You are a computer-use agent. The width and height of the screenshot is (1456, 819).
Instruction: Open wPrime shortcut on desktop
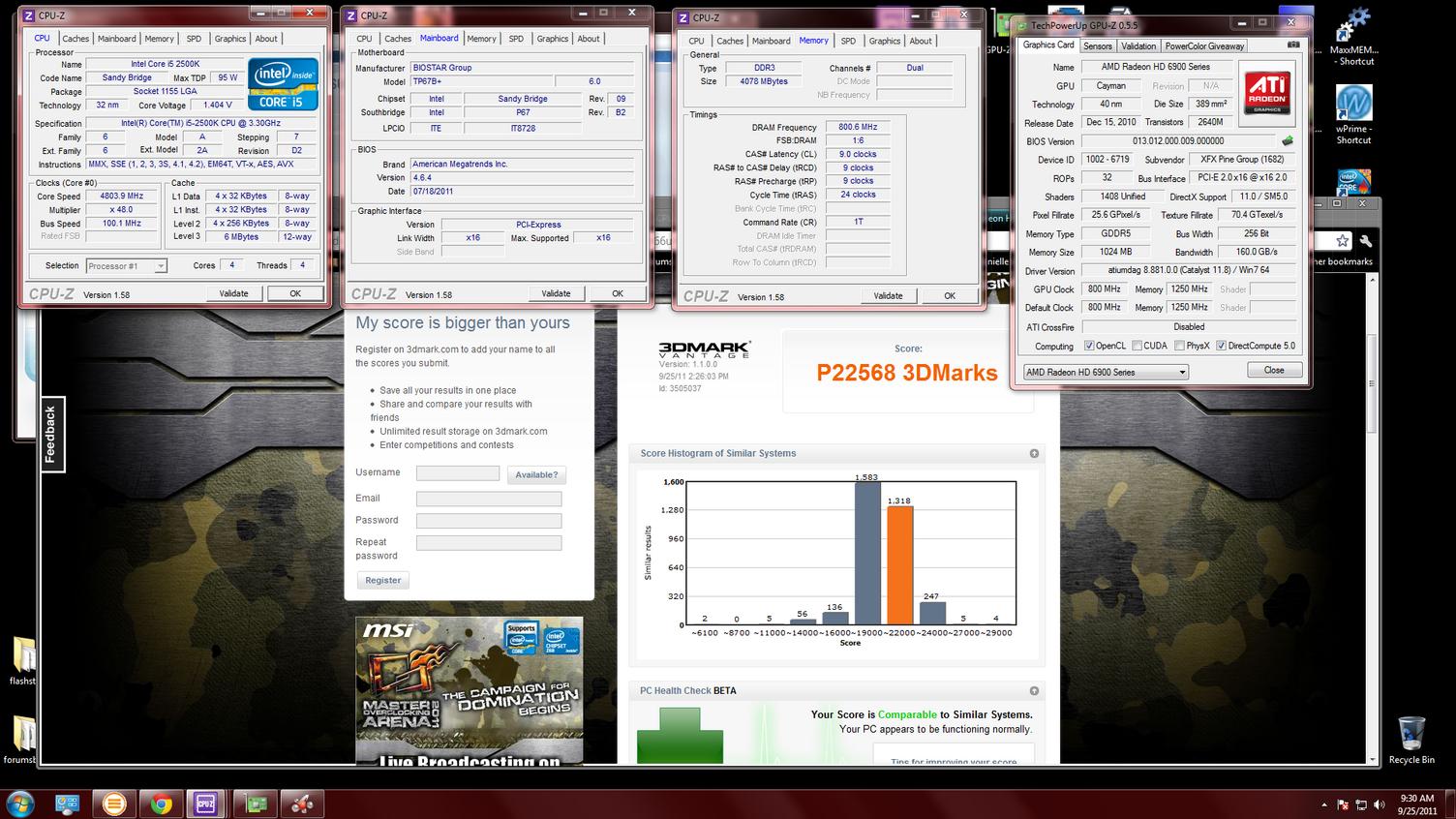tap(1353, 115)
